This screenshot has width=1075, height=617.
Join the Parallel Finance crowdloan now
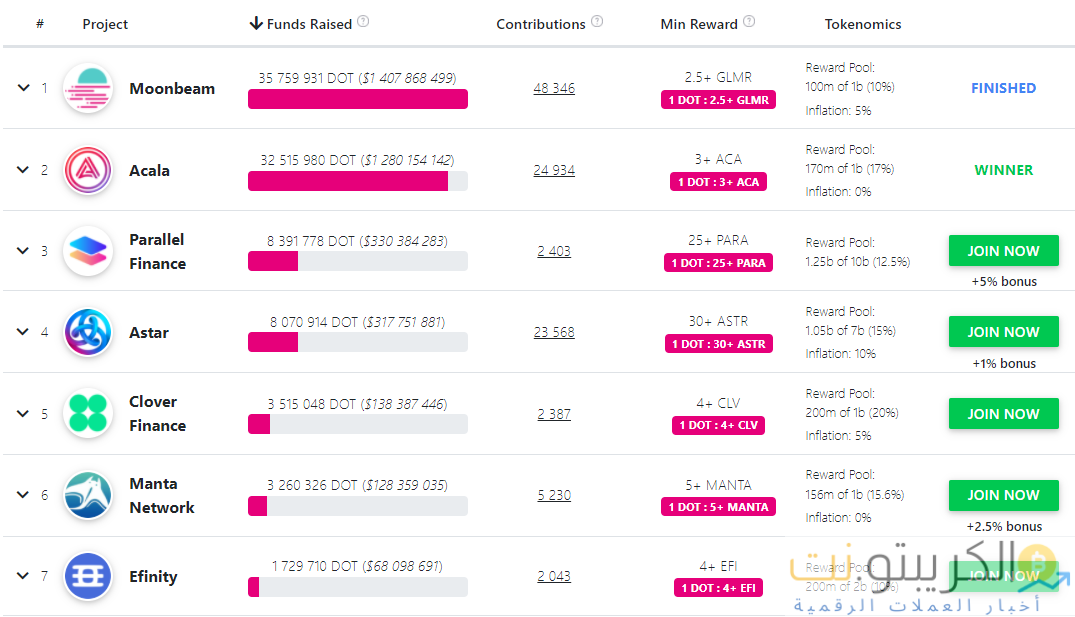tap(1003, 251)
